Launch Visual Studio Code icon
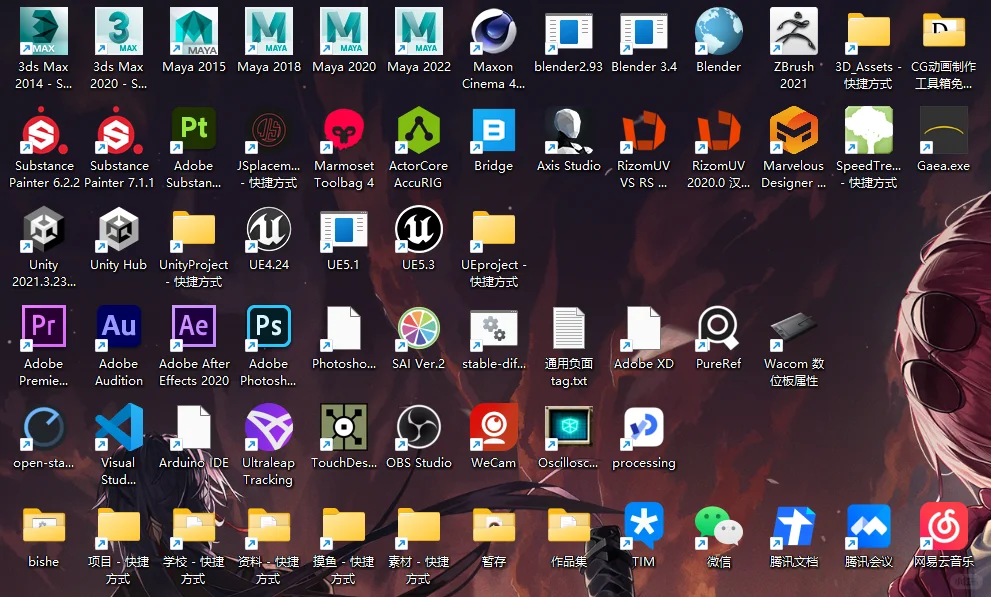The width and height of the screenshot is (991, 597). tap(119, 427)
